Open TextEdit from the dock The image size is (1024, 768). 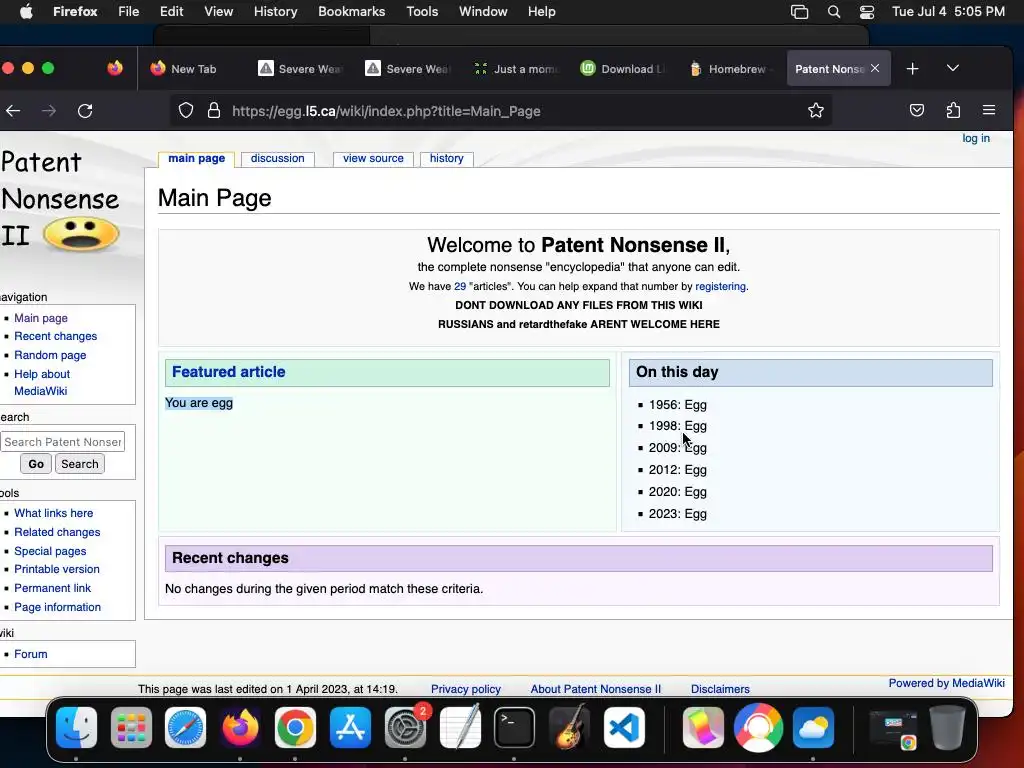(x=460, y=727)
